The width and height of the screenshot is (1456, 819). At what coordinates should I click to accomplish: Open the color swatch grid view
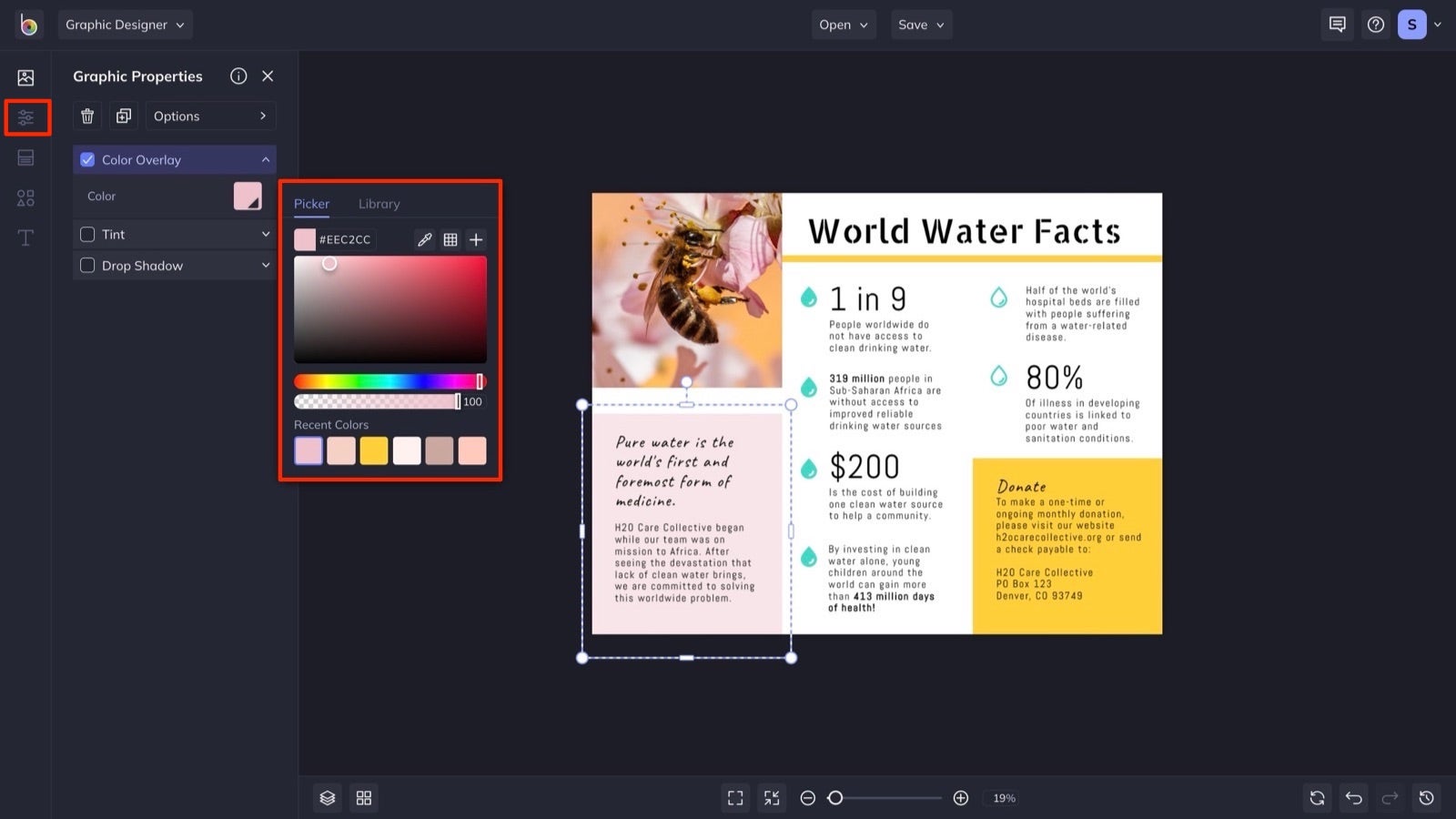(x=450, y=239)
